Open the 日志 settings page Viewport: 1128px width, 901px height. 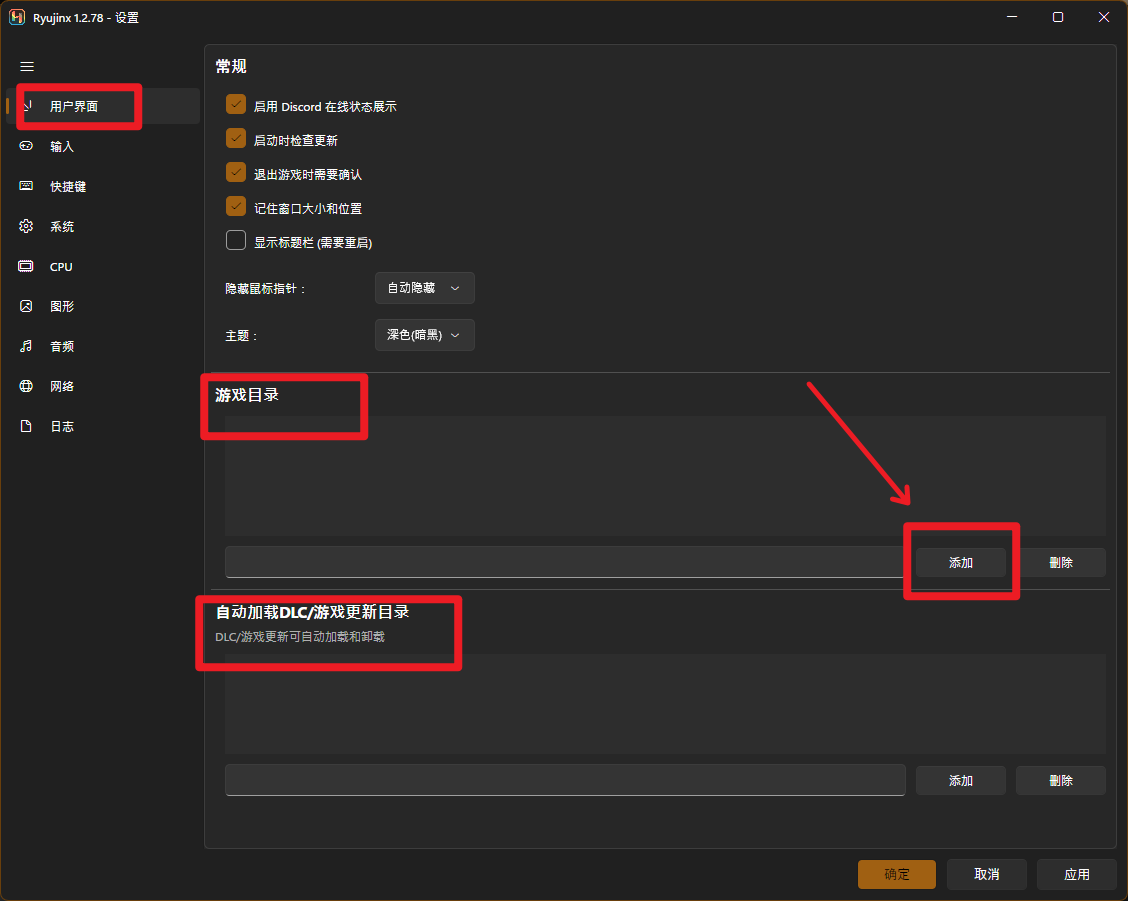pos(103,426)
